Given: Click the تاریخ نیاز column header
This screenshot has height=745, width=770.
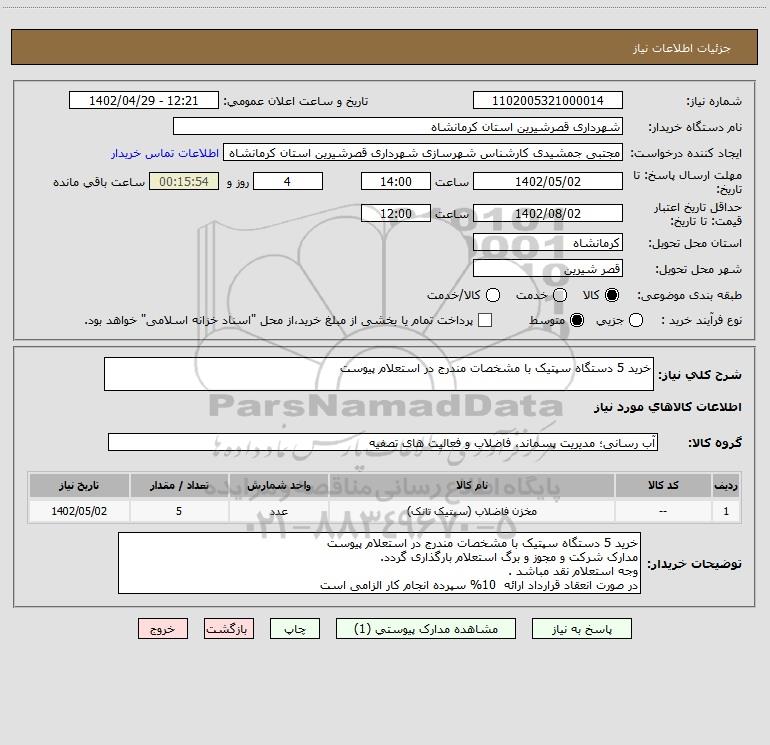Looking at the screenshot, I should 79,485.
